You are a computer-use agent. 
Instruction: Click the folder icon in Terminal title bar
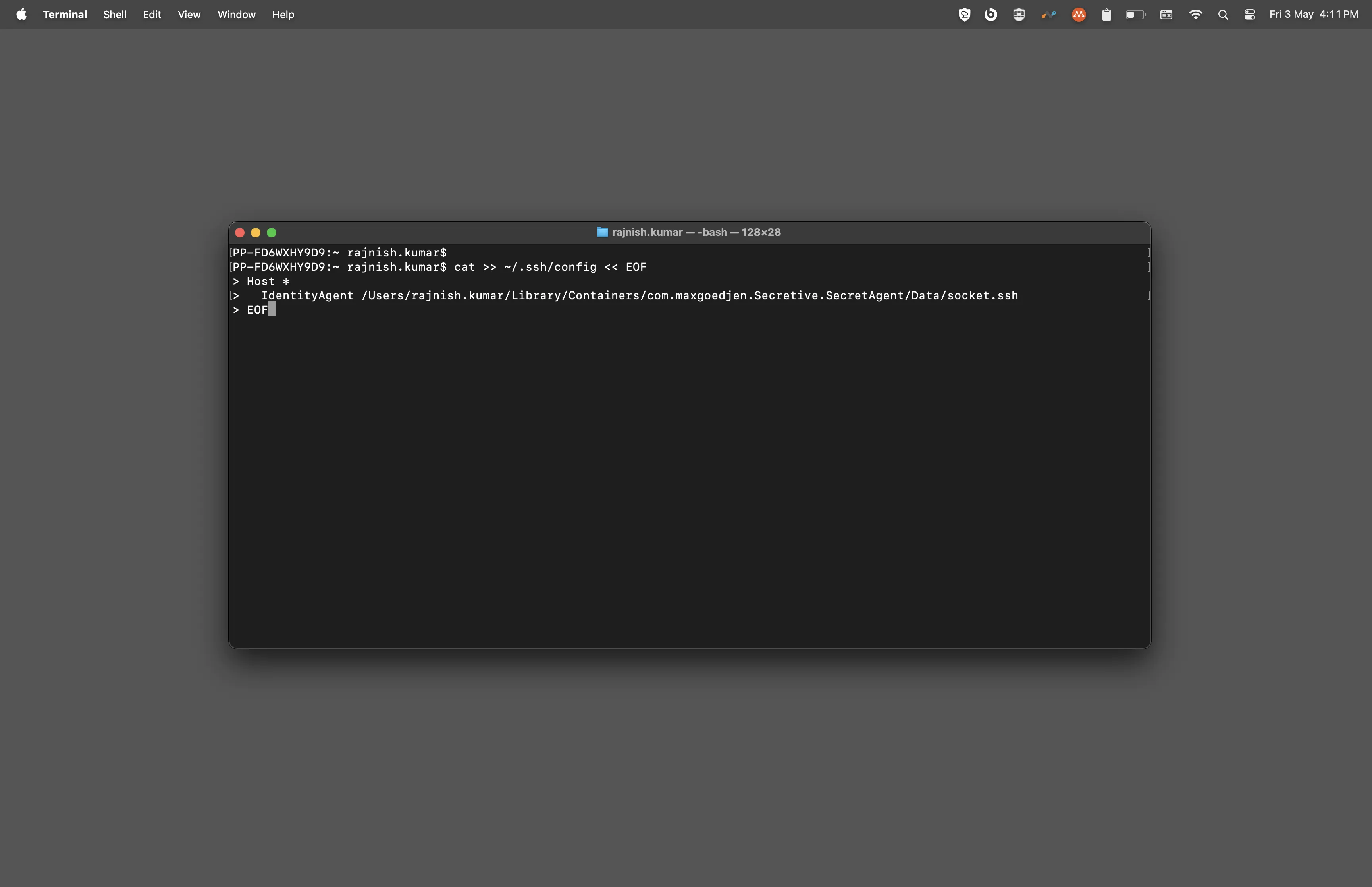[x=602, y=232]
